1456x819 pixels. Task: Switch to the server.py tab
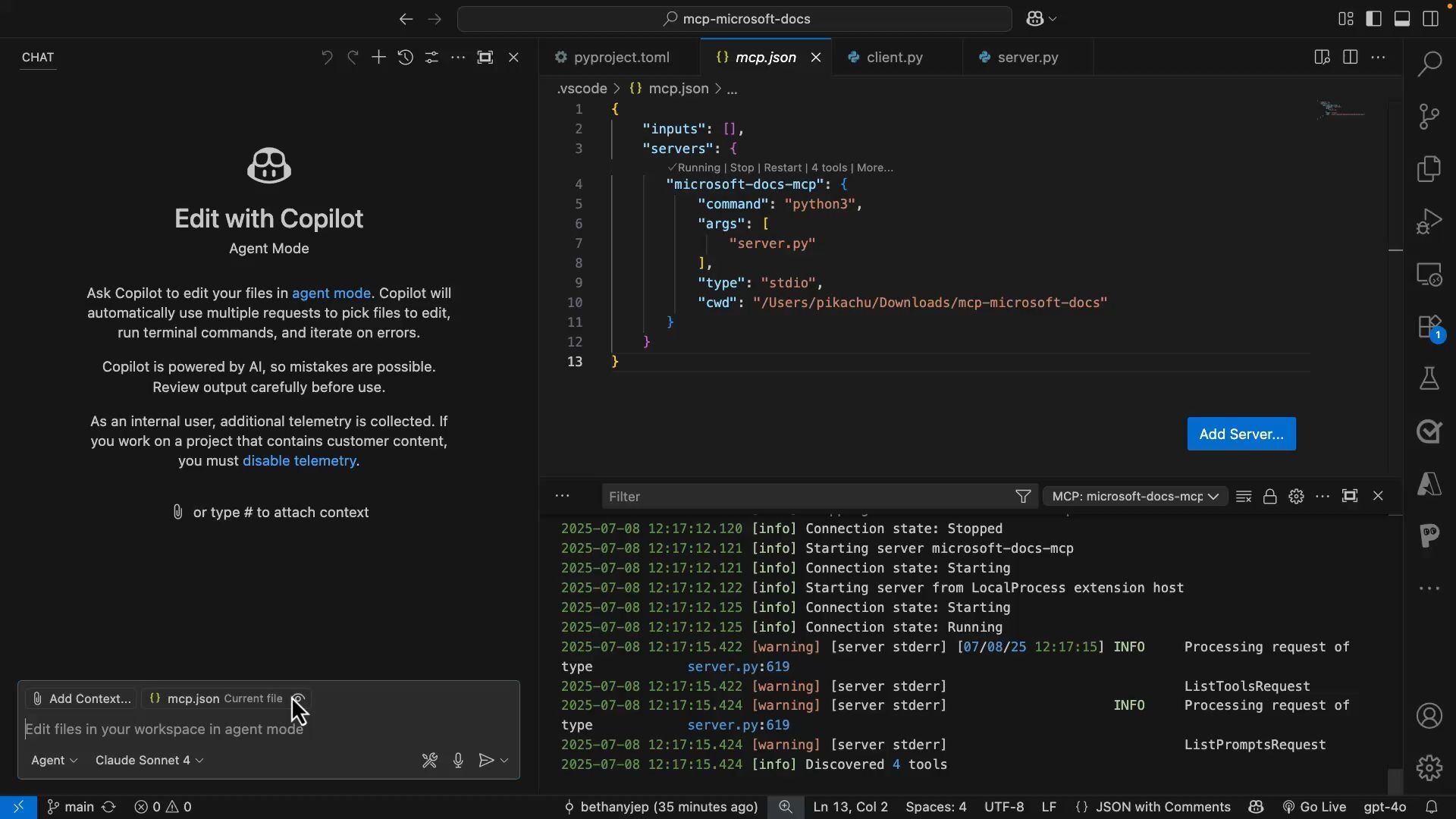tap(1027, 58)
